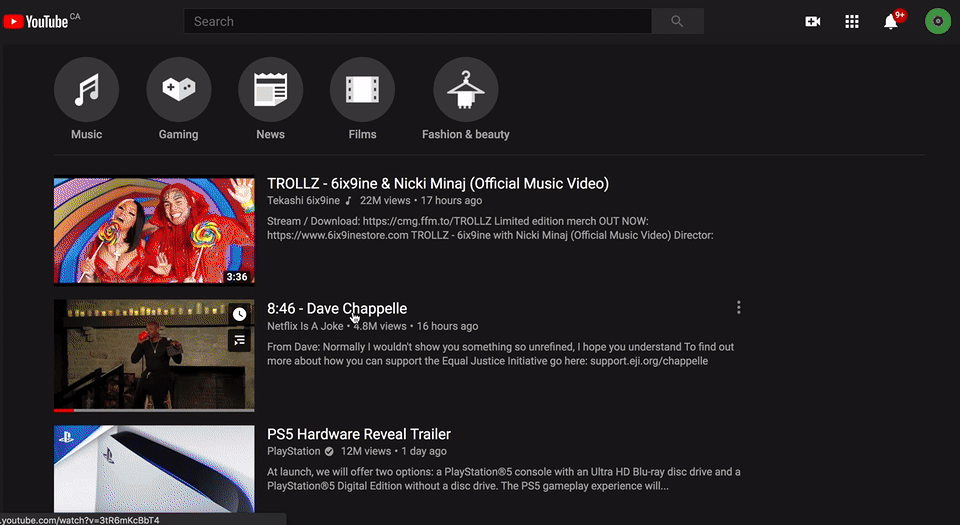Screen dimensions: 960x525
Task: Open the create video camera icon
Action: pyautogui.click(x=812, y=21)
